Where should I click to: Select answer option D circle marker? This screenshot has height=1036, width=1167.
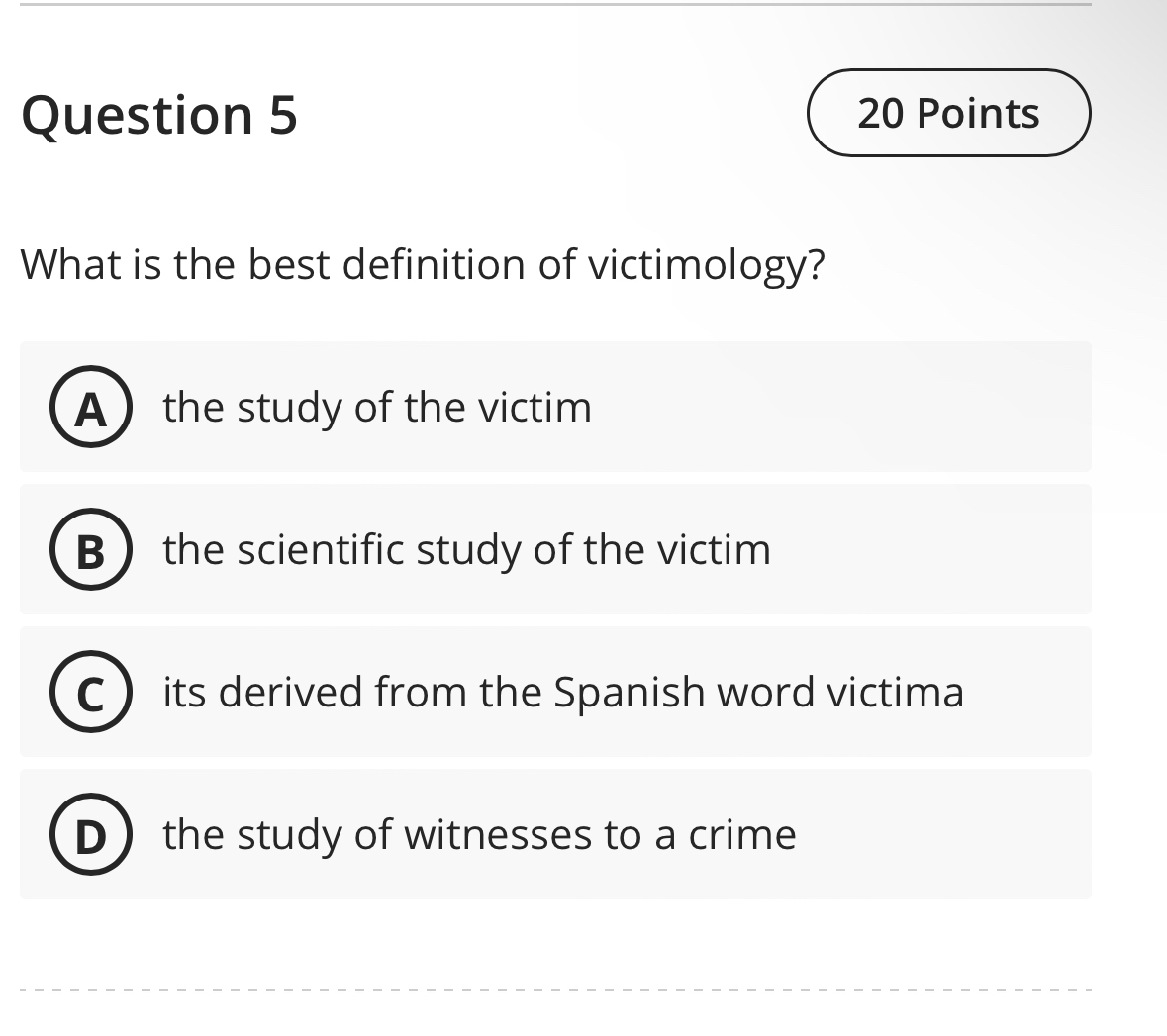(90, 835)
